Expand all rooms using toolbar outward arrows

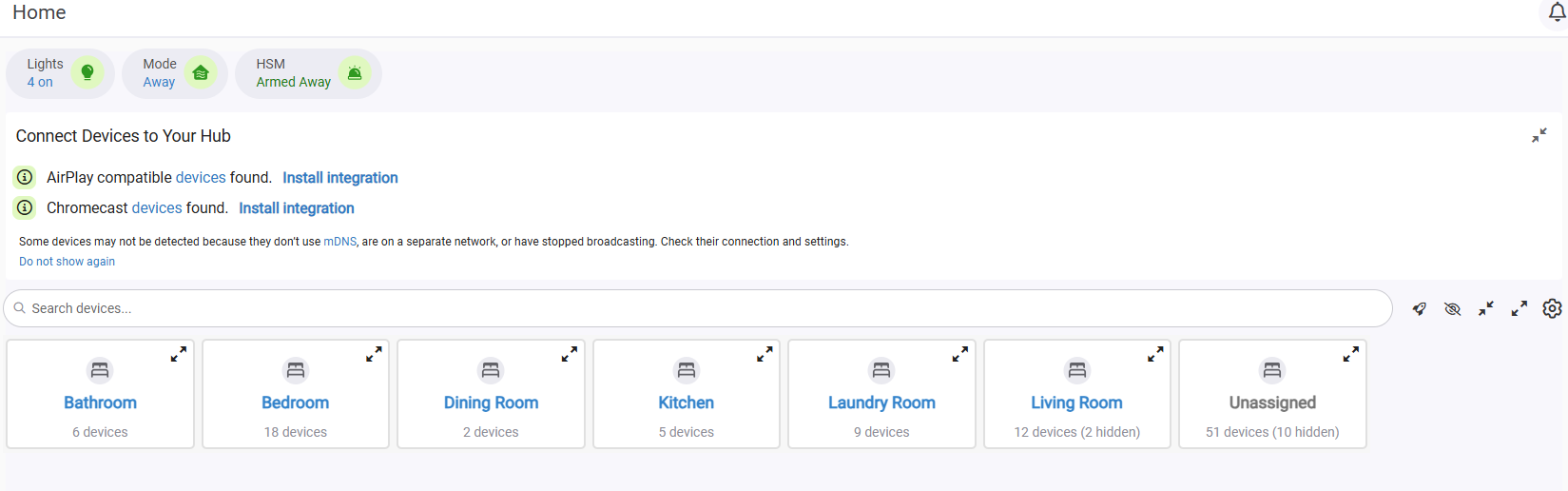[x=1519, y=308]
